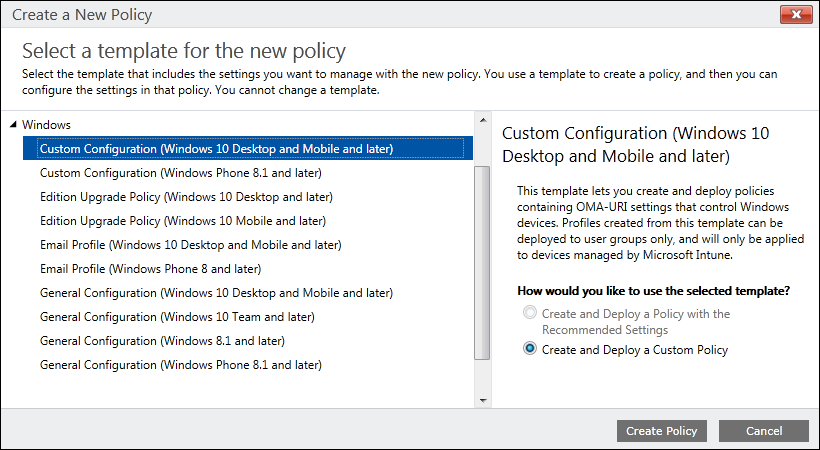Select Custom Configuration (Windows 10 Desktop and Mobile)

(216, 149)
